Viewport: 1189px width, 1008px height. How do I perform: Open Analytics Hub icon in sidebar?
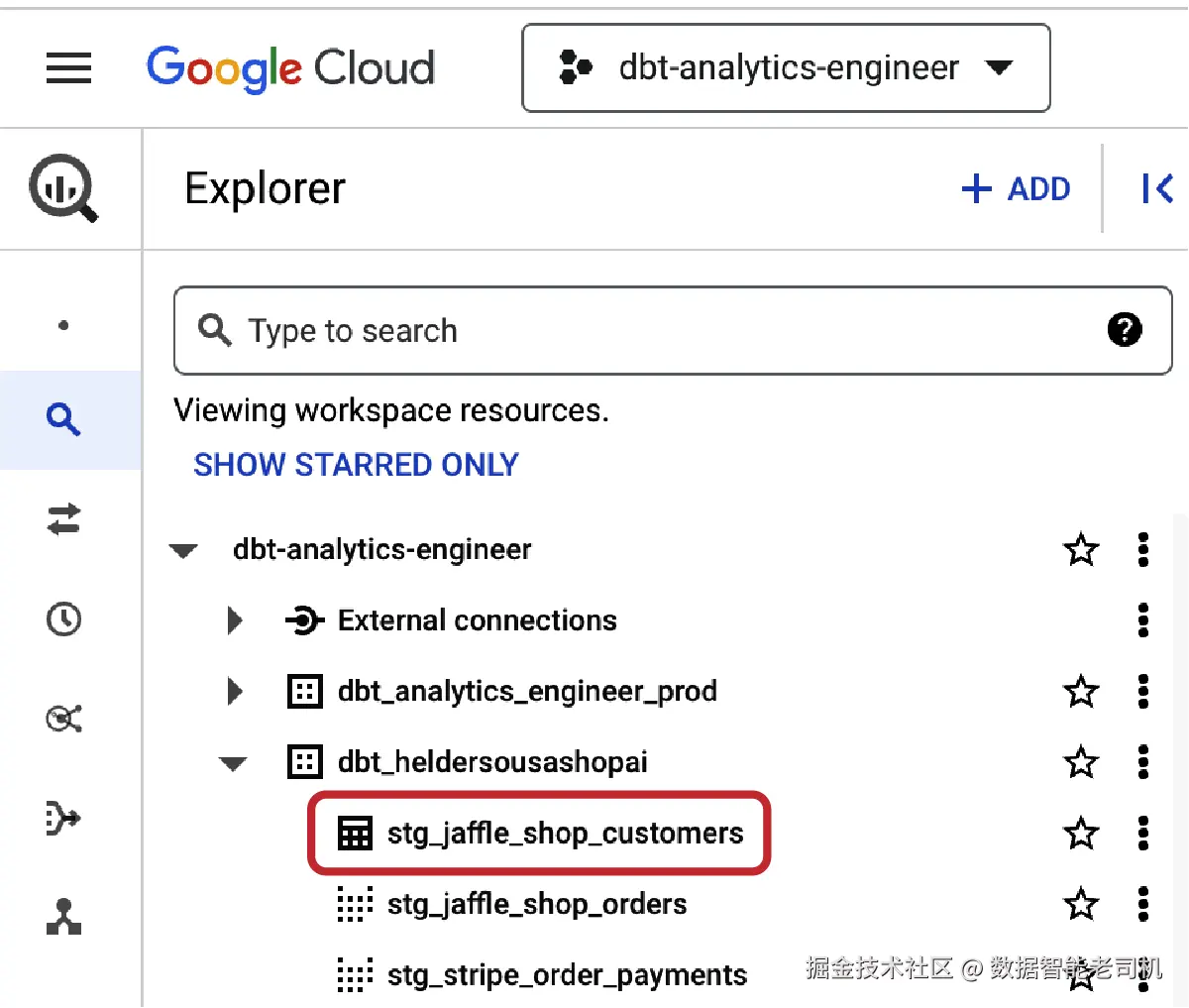pos(63,719)
